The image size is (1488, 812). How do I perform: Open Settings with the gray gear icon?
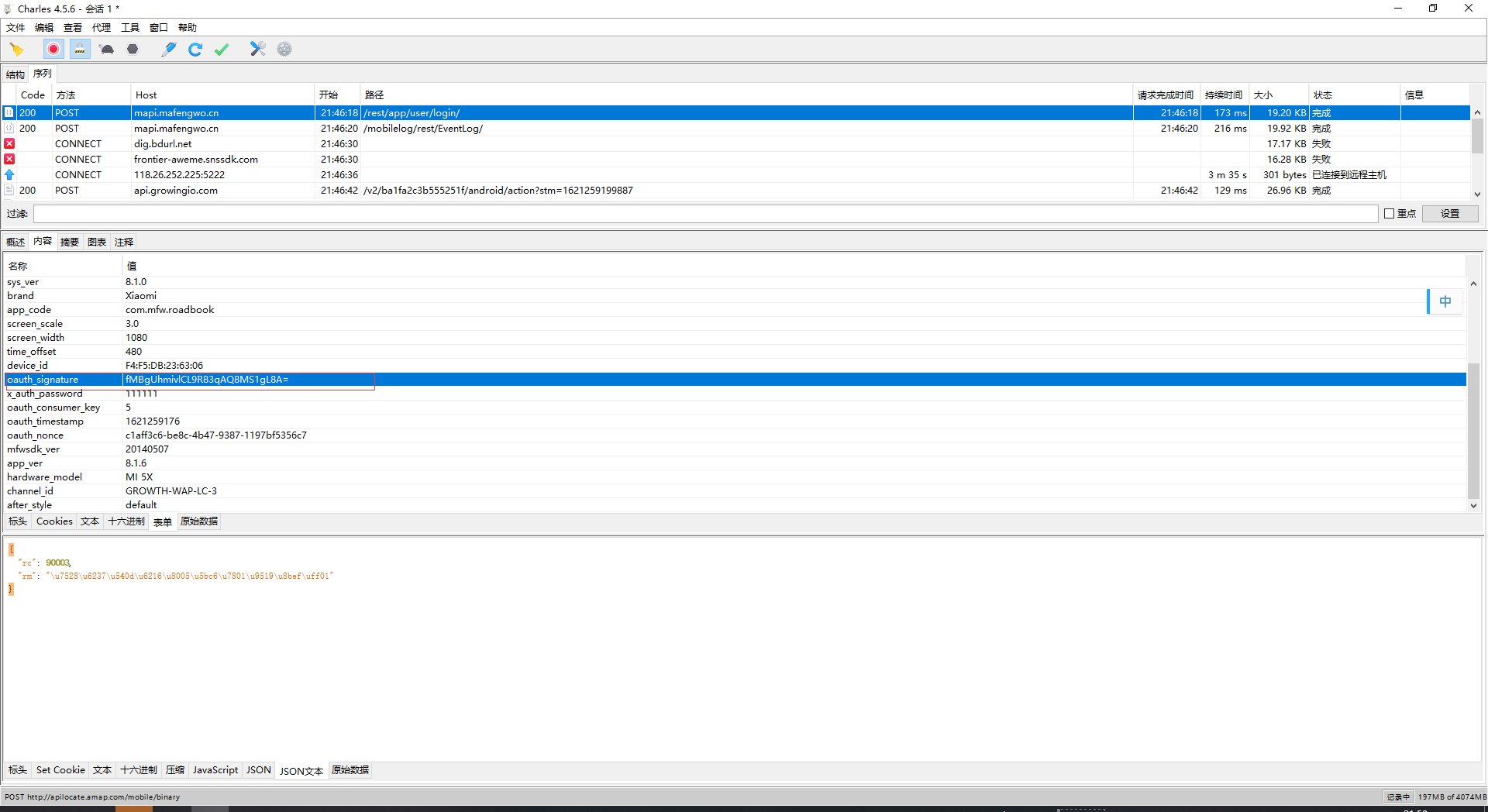click(284, 50)
